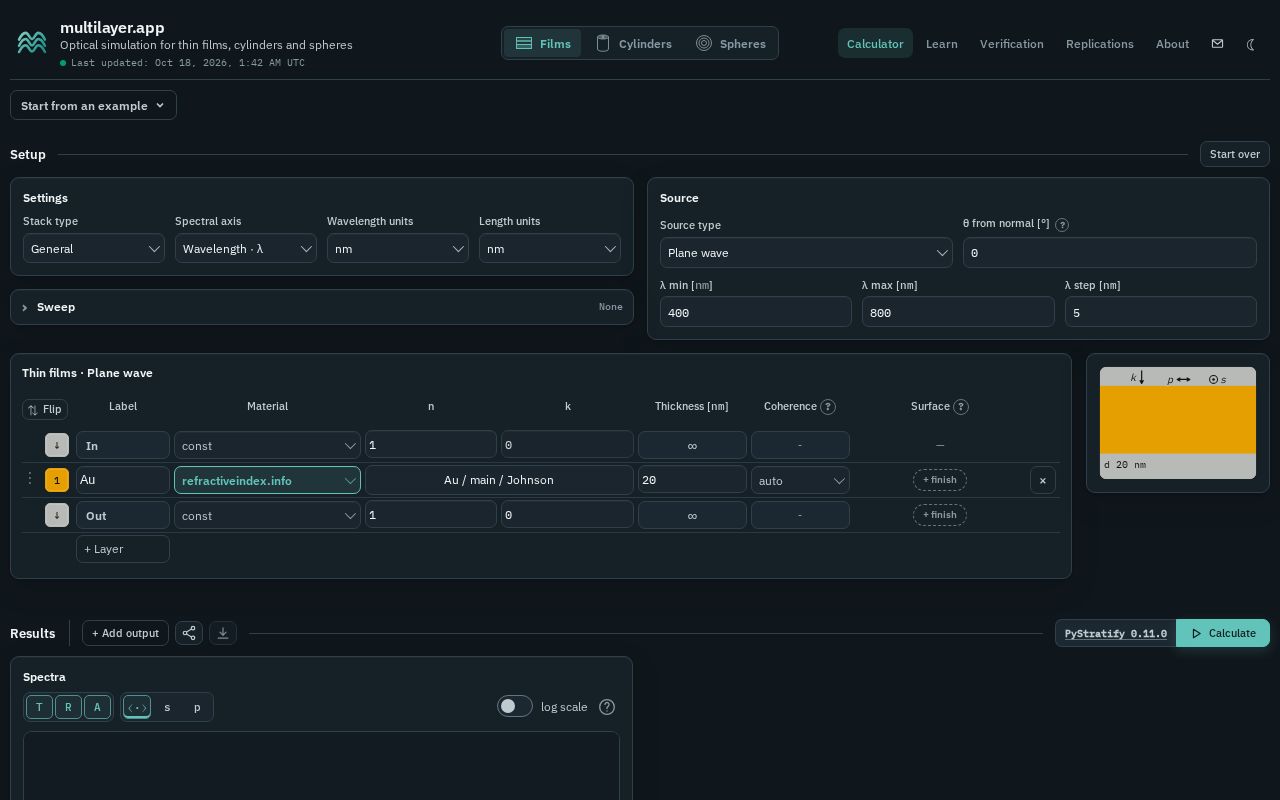Open the Verification page
This screenshot has height=800, width=1280.
1011,44
